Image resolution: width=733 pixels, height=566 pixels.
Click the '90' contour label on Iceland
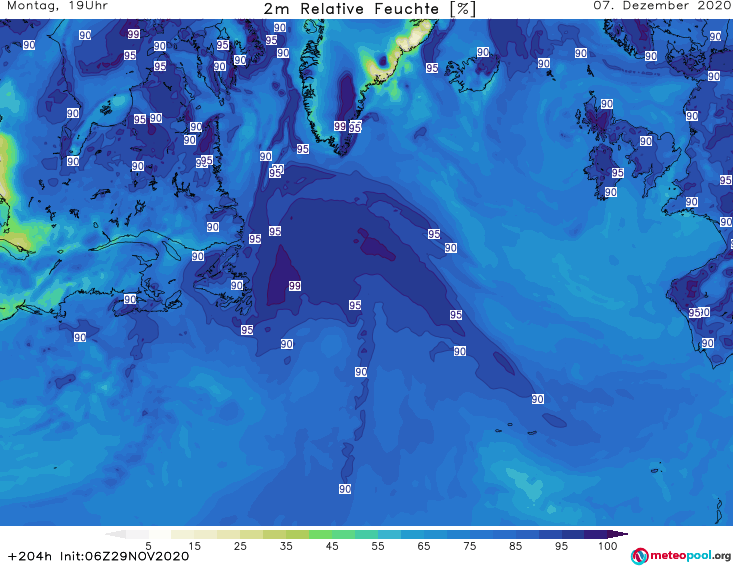pos(483,52)
